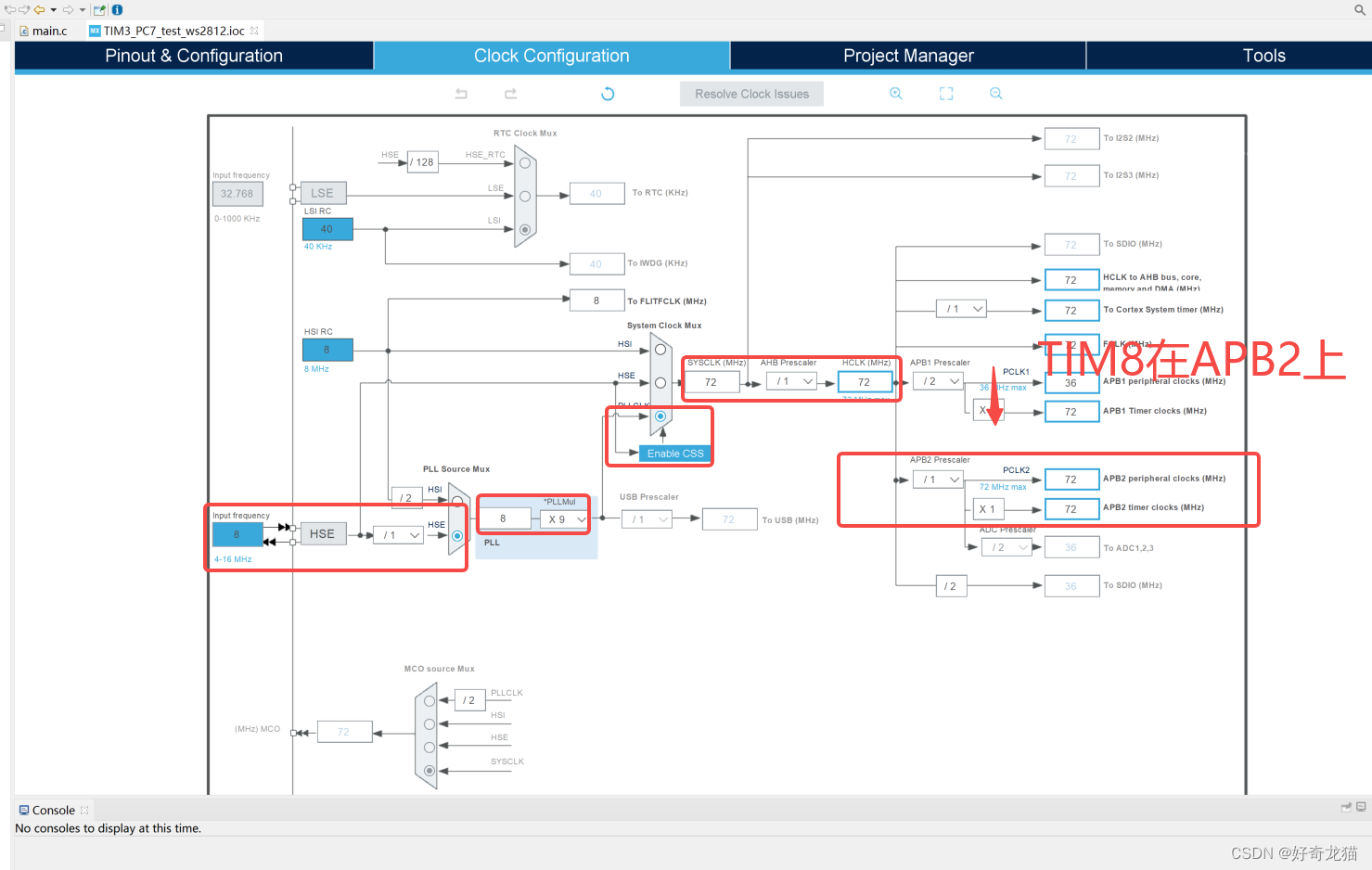Open forward history dropdown arrow
Image resolution: width=1372 pixels, height=870 pixels.
pyautogui.click(x=83, y=10)
